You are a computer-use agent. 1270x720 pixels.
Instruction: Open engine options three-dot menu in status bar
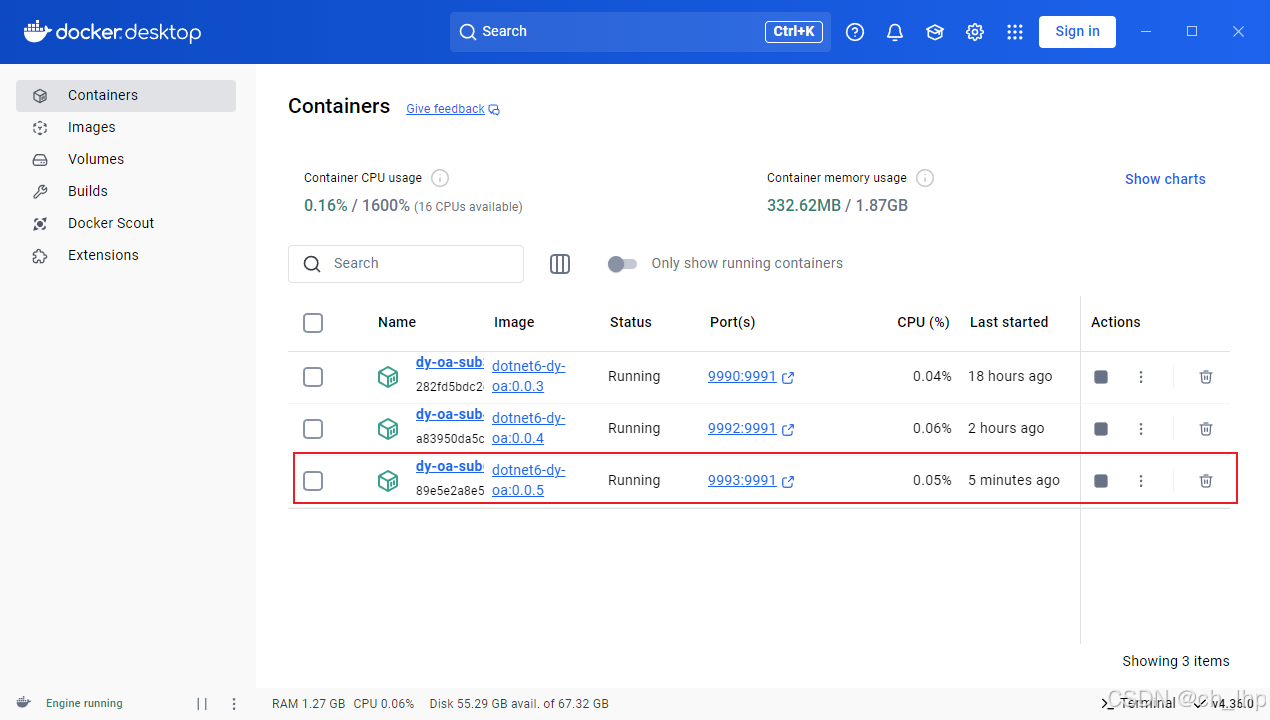(x=234, y=704)
